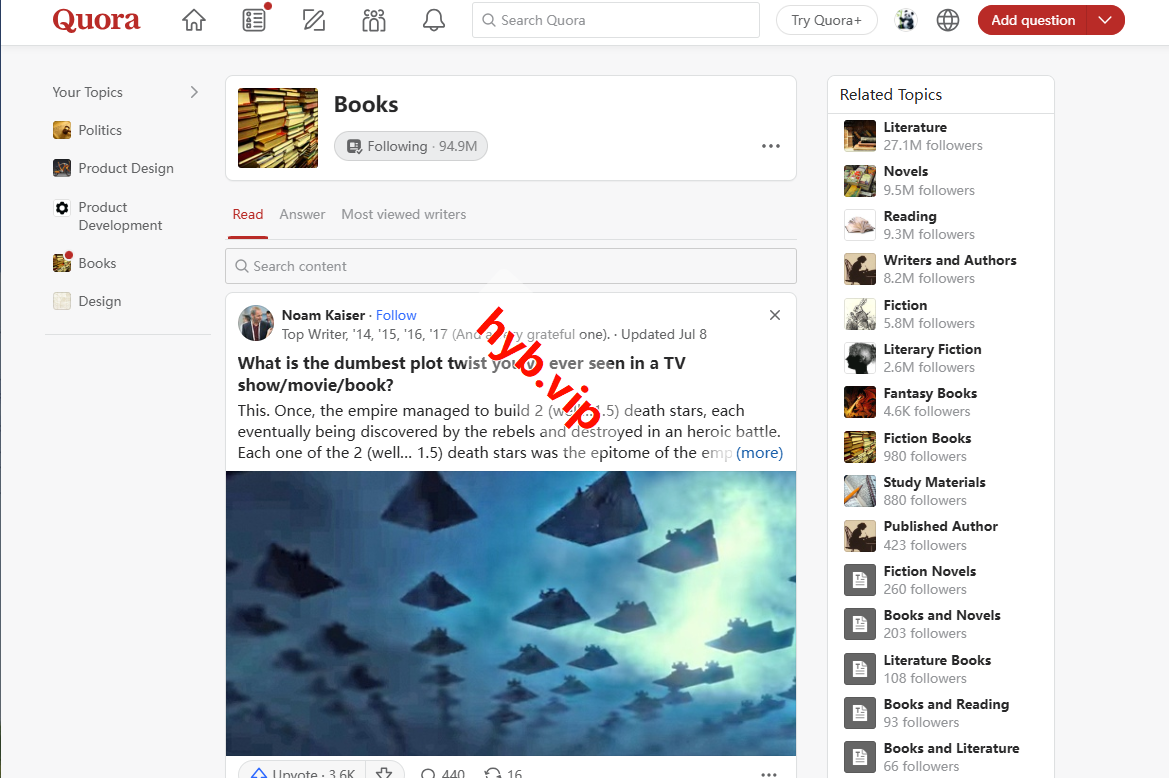Open the Notifications bell
The width and height of the screenshot is (1169, 778).
click(x=434, y=20)
